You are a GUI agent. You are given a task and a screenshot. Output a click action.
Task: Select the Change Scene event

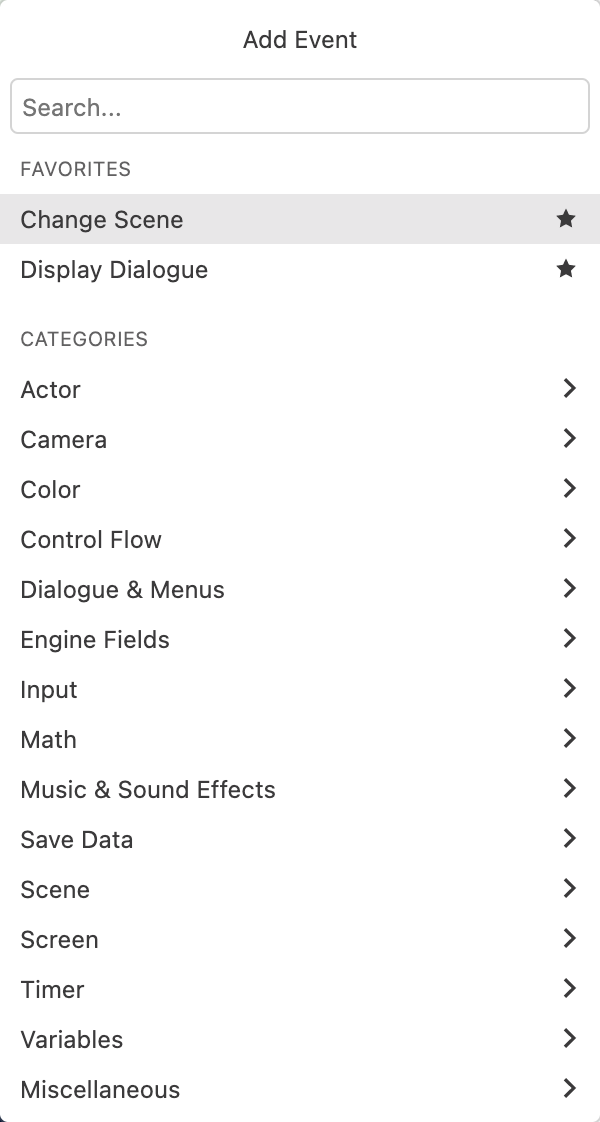point(102,220)
